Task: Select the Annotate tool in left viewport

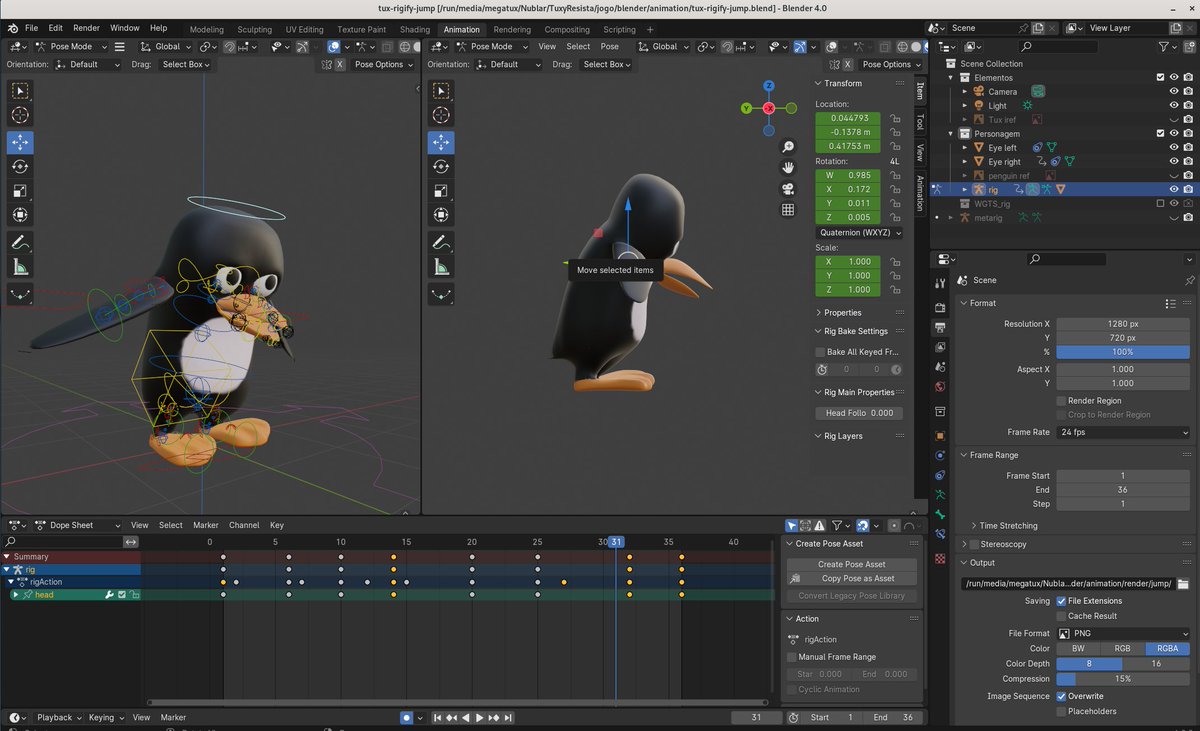Action: pyautogui.click(x=20, y=242)
